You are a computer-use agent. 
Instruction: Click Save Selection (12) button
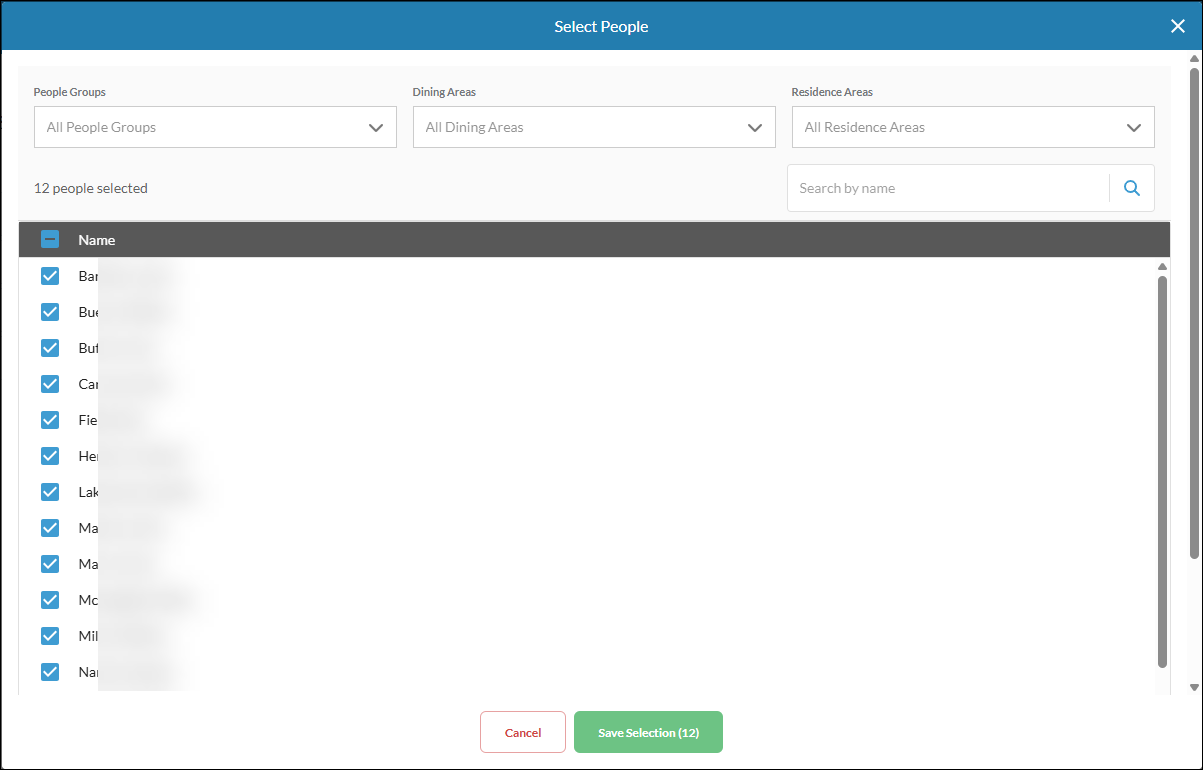pyautogui.click(x=648, y=732)
